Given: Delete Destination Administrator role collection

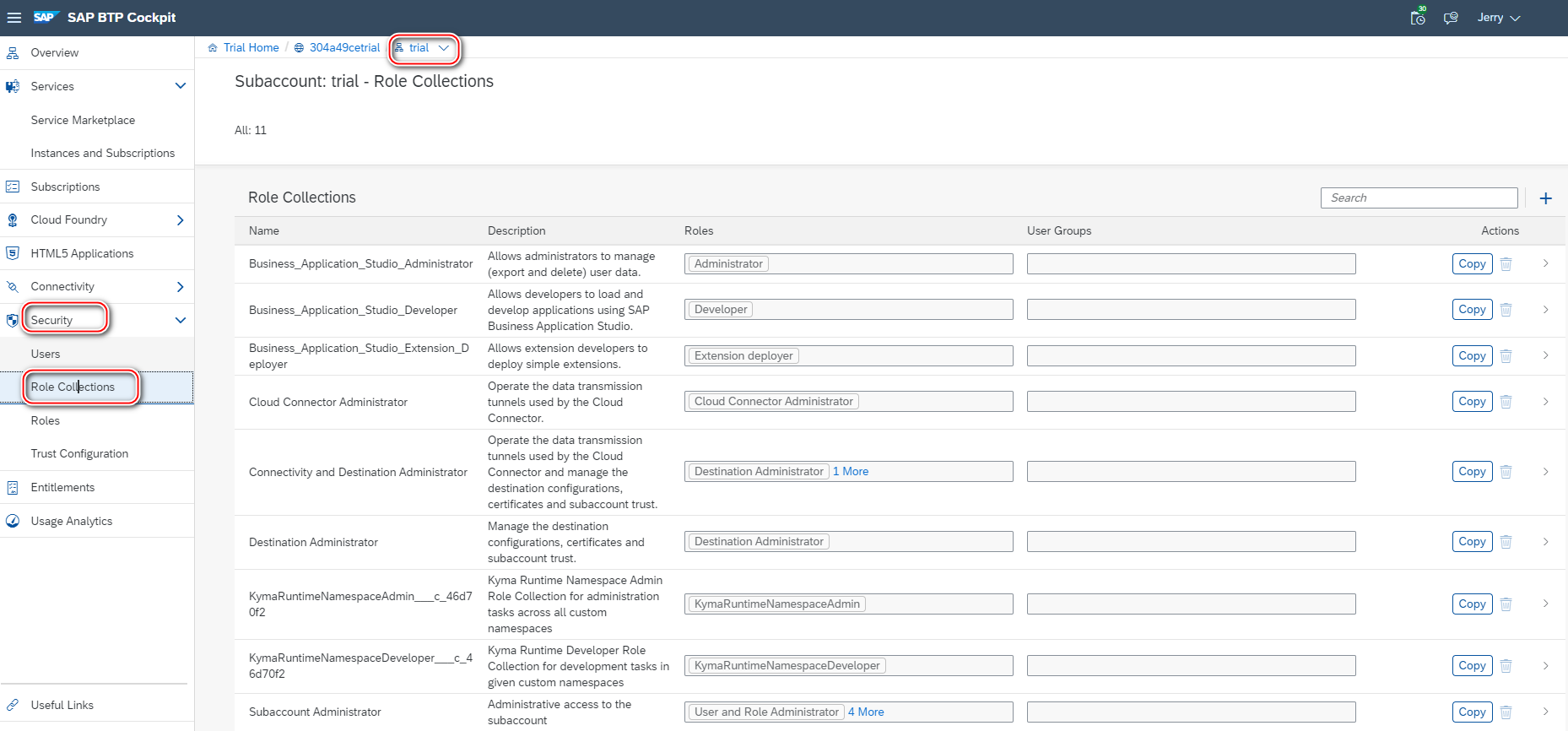Looking at the screenshot, I should [x=1506, y=542].
